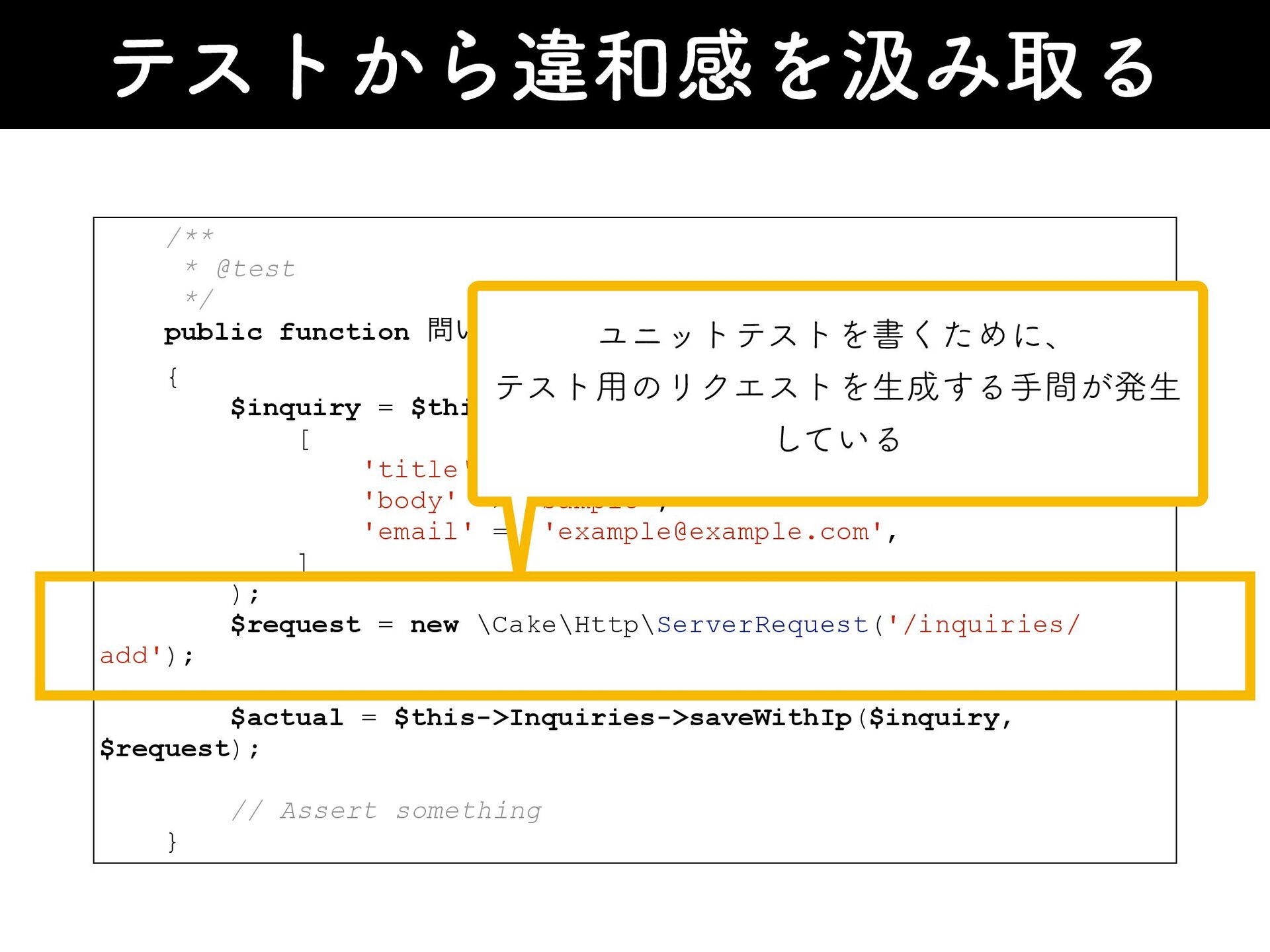Viewport: 1270px width, 952px height.
Task: Click the opening /** comment line
Action: (190, 236)
